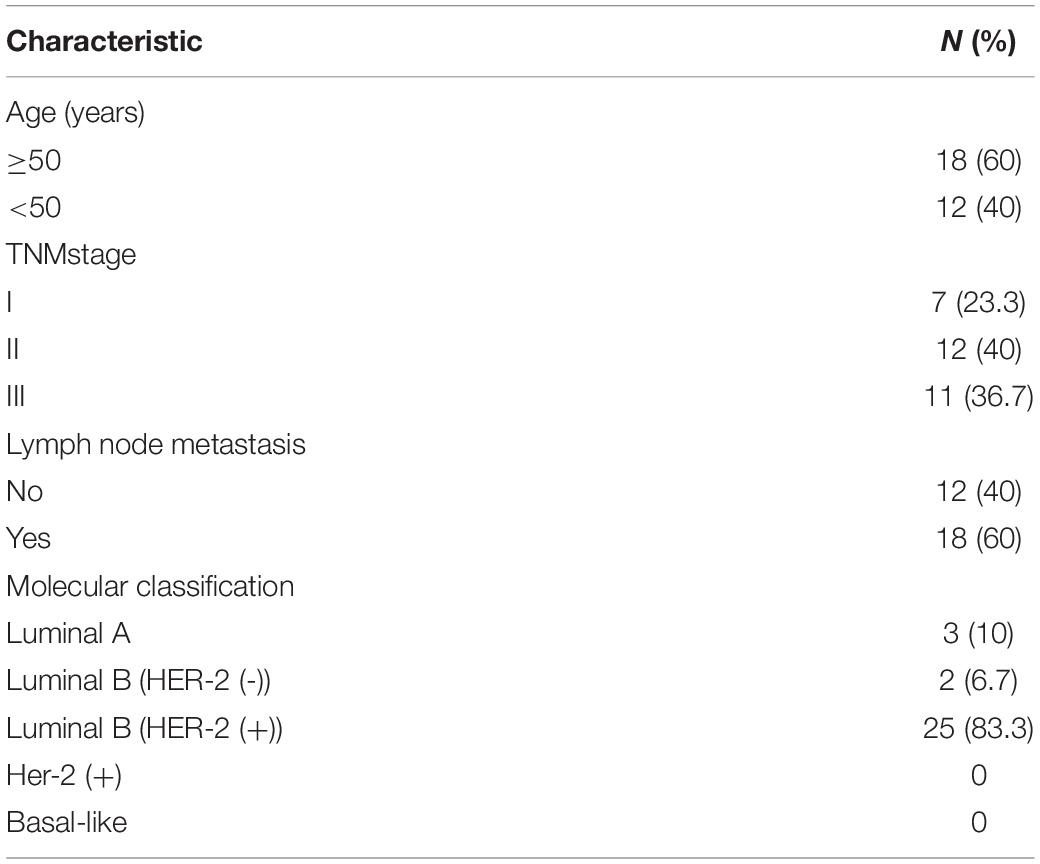The width and height of the screenshot is (1040, 864).
Task: Click the Characteristic column header
Action: point(104,41)
